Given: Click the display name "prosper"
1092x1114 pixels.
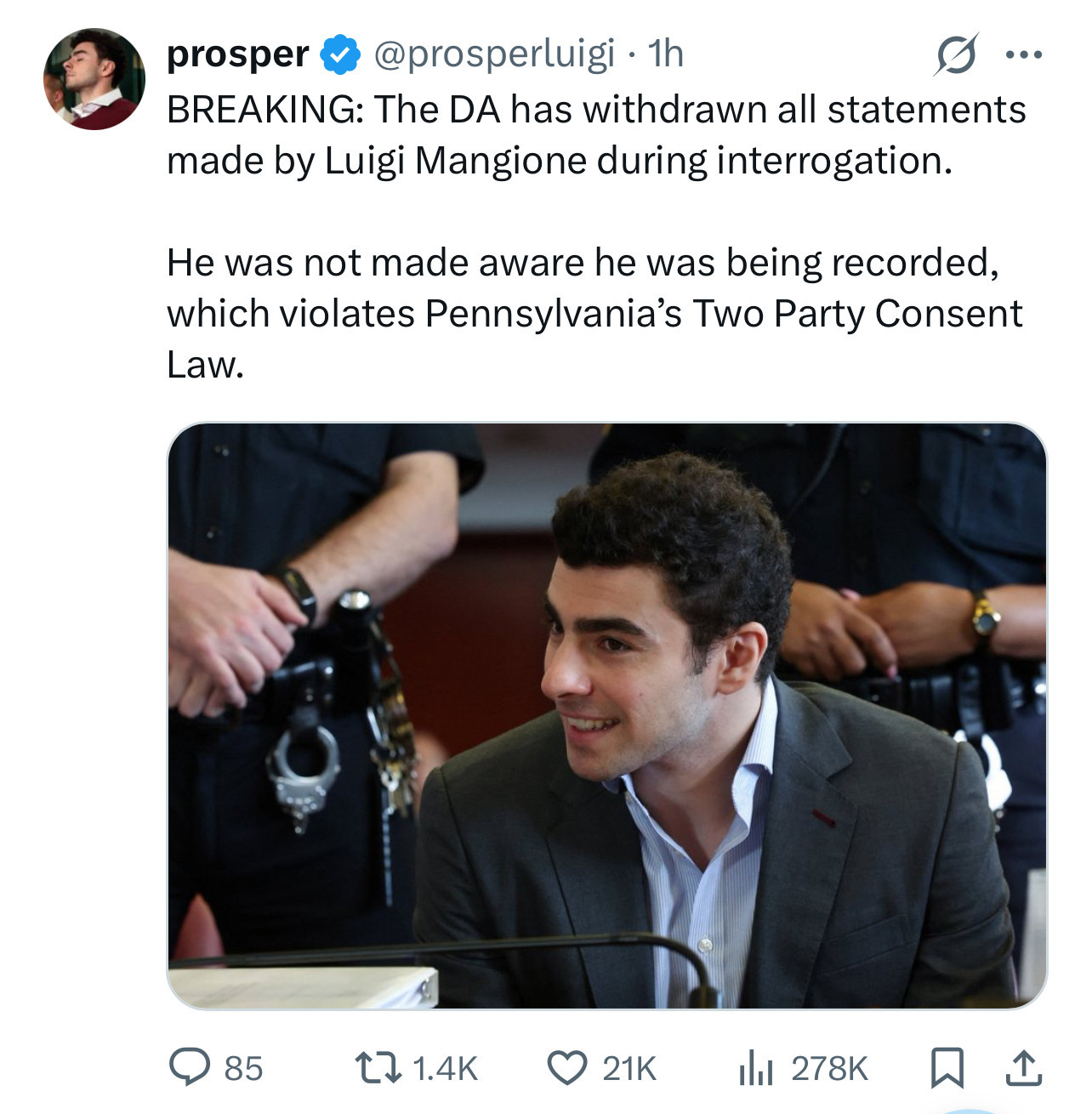Looking at the screenshot, I should tap(237, 54).
